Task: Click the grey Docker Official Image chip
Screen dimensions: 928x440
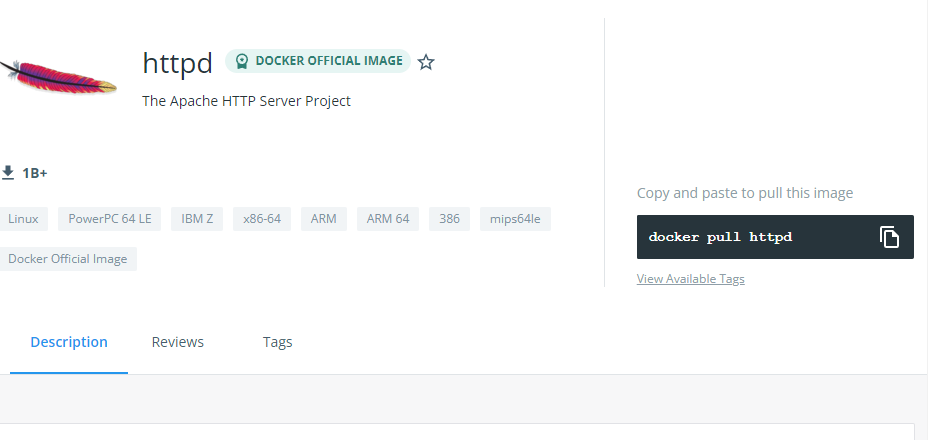Action: (67, 259)
